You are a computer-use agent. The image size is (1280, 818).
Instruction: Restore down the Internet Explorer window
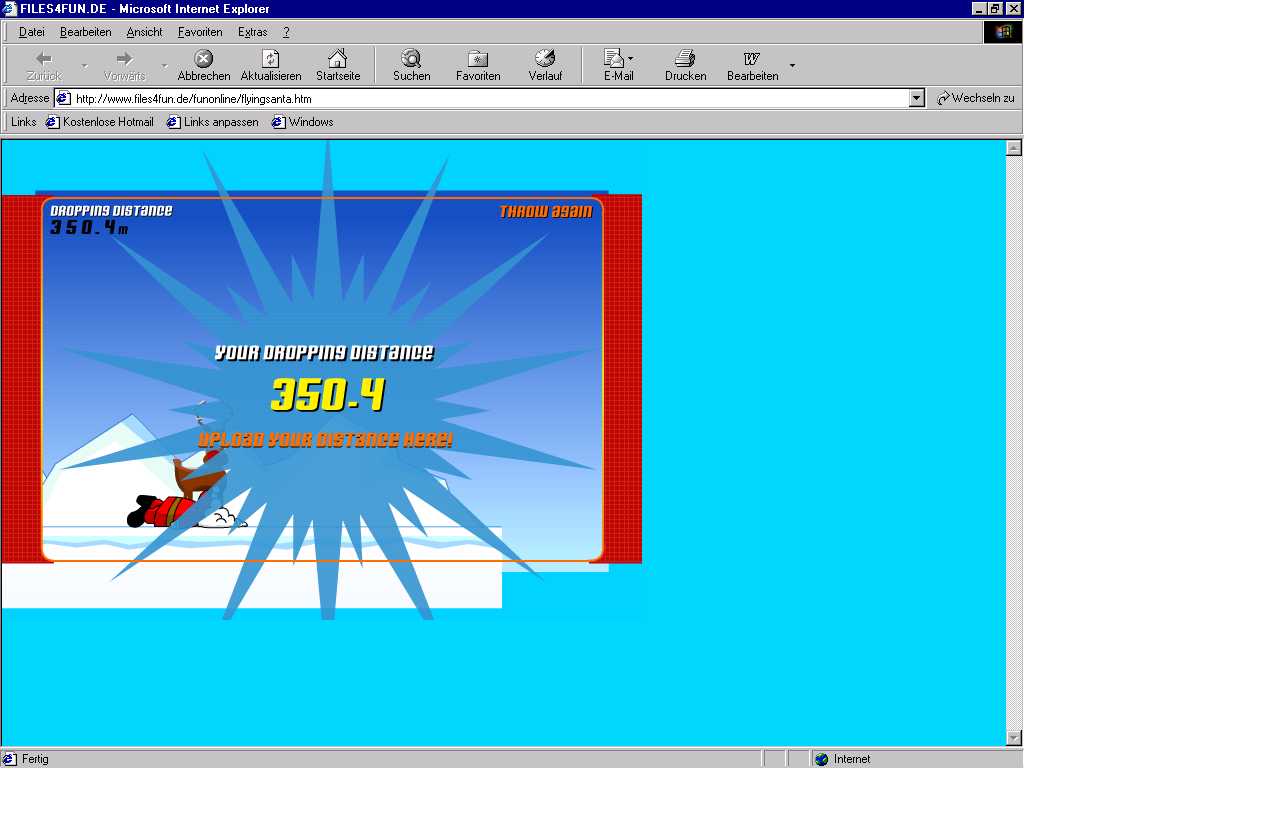995,9
